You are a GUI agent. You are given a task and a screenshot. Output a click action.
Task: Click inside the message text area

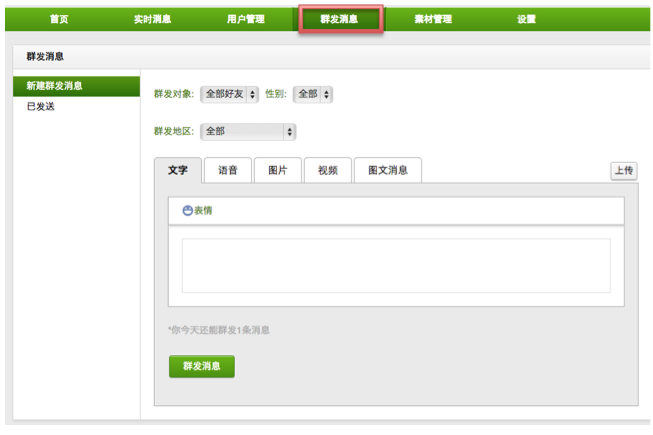coord(396,265)
